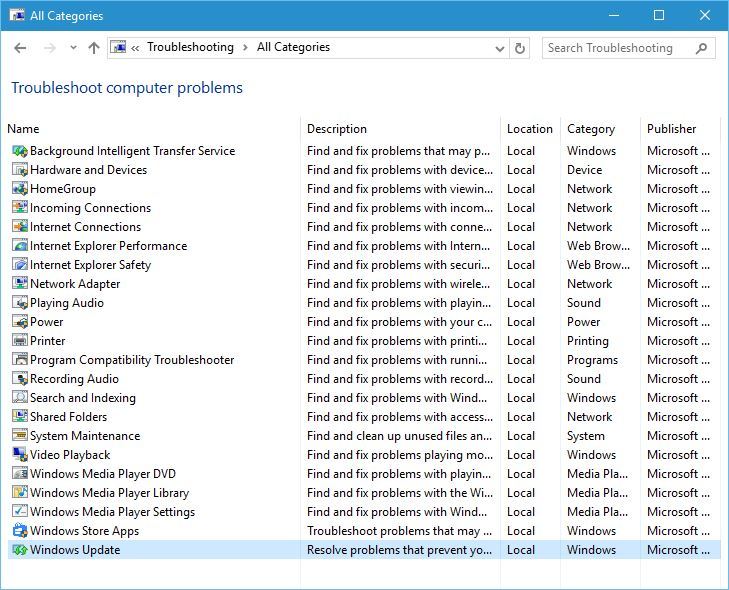The image size is (729, 590).
Task: Expand the address bar history dropdown
Action: [500, 48]
